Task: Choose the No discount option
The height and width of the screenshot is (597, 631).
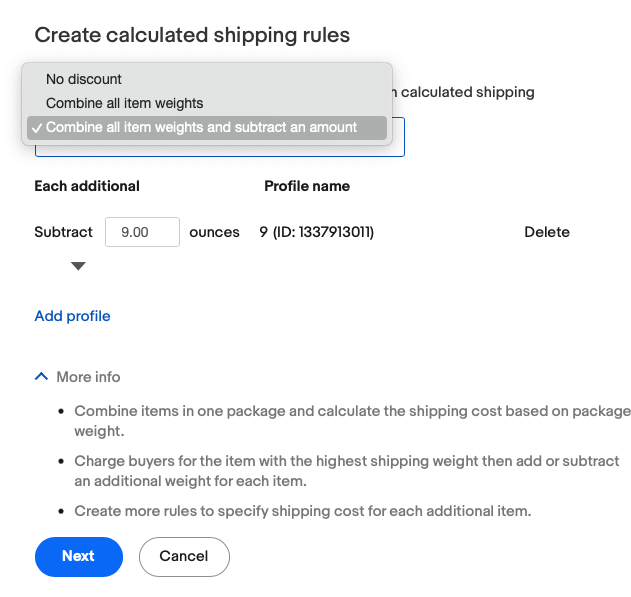Action: point(84,79)
